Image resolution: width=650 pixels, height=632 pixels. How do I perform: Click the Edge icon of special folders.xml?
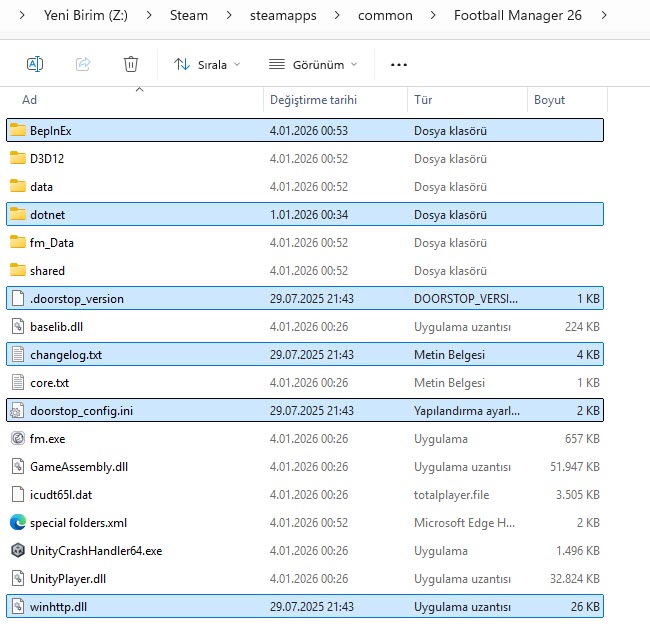pyautogui.click(x=17, y=522)
